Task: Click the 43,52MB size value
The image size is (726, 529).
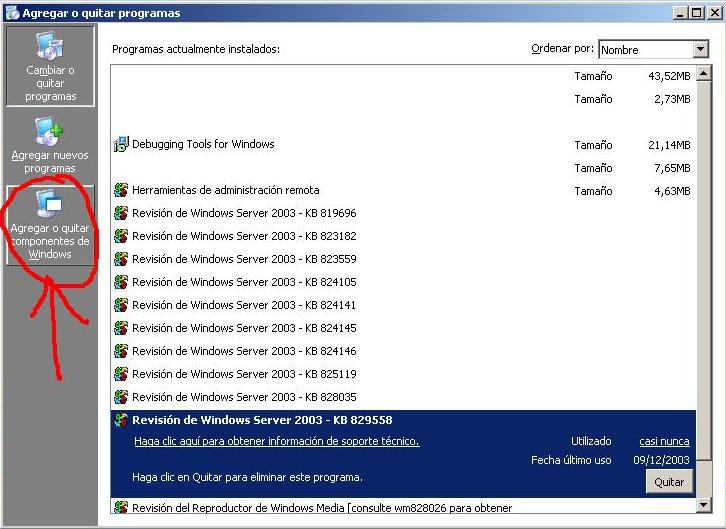Action: coord(669,76)
